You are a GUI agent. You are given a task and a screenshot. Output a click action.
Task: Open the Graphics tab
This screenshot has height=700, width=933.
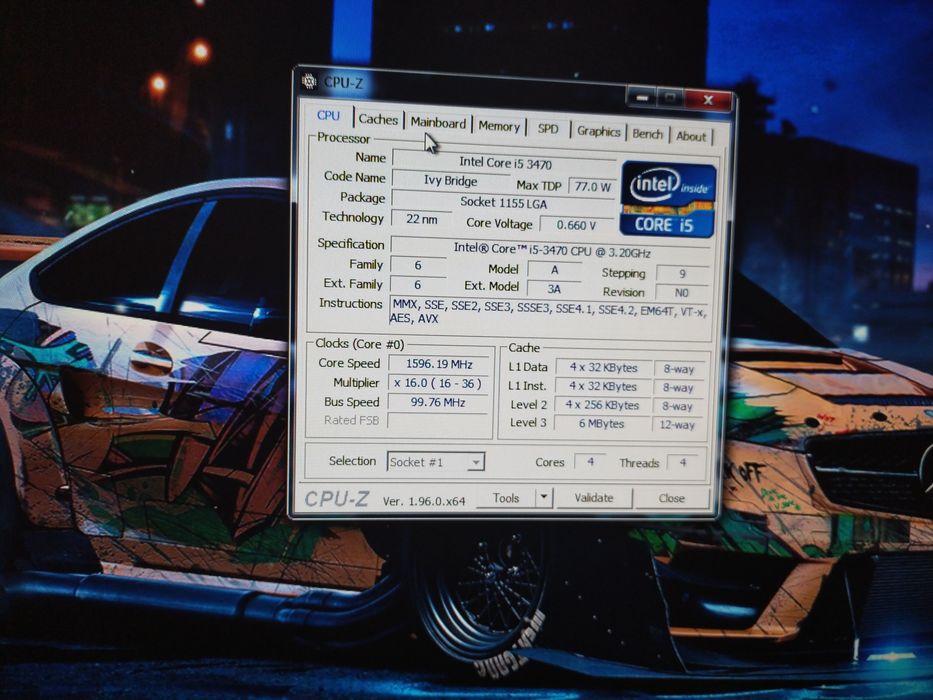point(599,132)
